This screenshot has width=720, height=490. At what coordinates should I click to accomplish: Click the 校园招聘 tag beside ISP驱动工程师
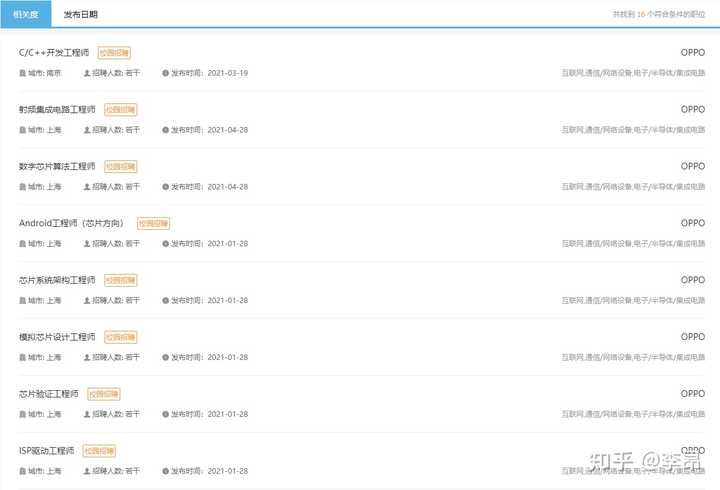[99, 451]
